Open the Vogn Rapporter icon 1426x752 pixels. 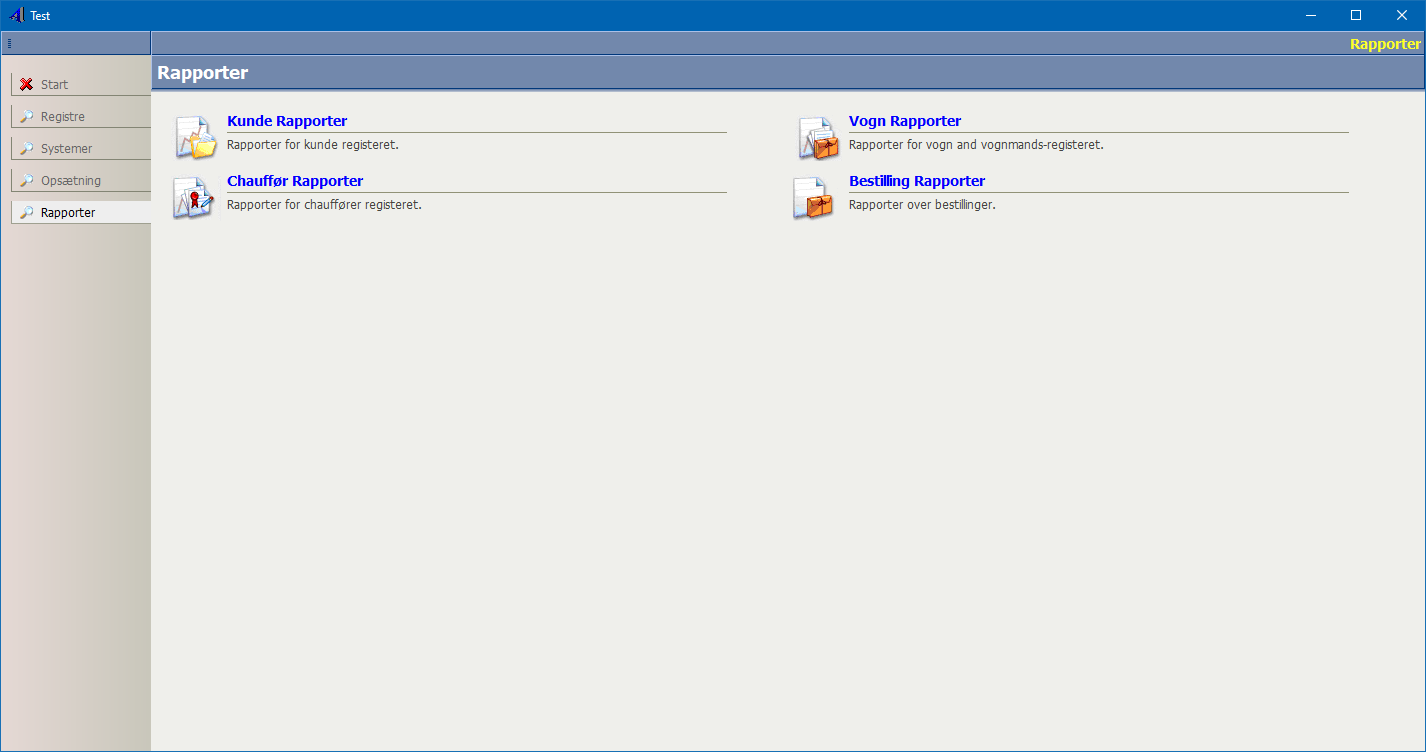tap(817, 138)
